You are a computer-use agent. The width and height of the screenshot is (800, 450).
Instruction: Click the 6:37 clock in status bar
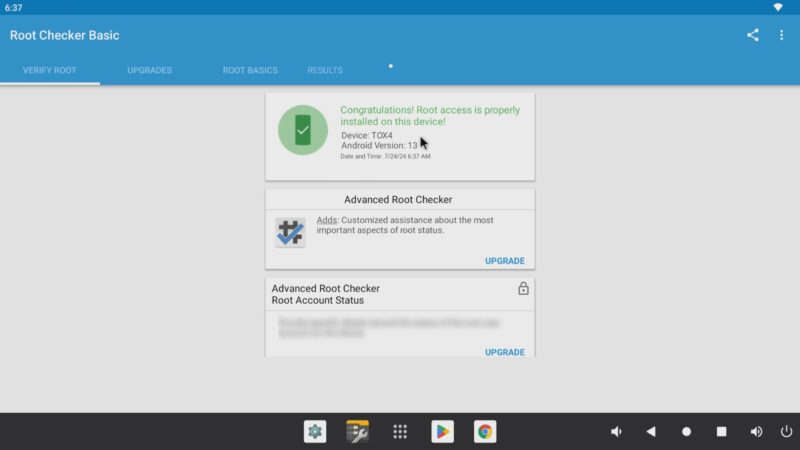(x=13, y=8)
